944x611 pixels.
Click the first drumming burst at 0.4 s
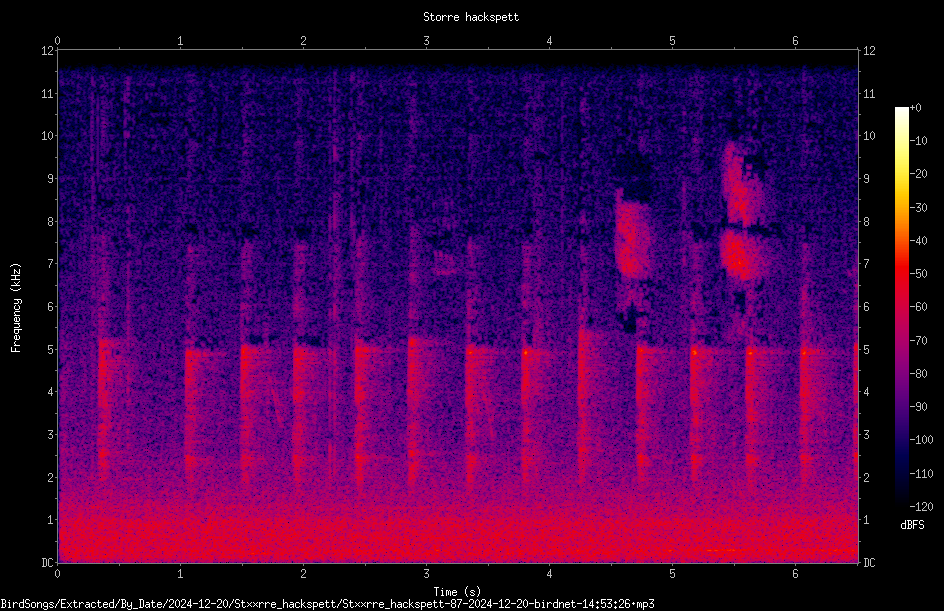[104, 409]
